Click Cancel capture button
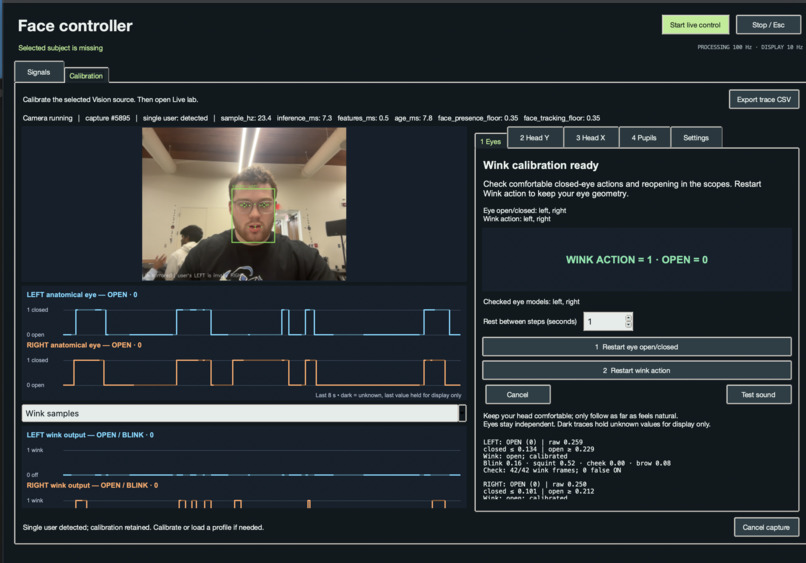The height and width of the screenshot is (563, 806). point(766,527)
